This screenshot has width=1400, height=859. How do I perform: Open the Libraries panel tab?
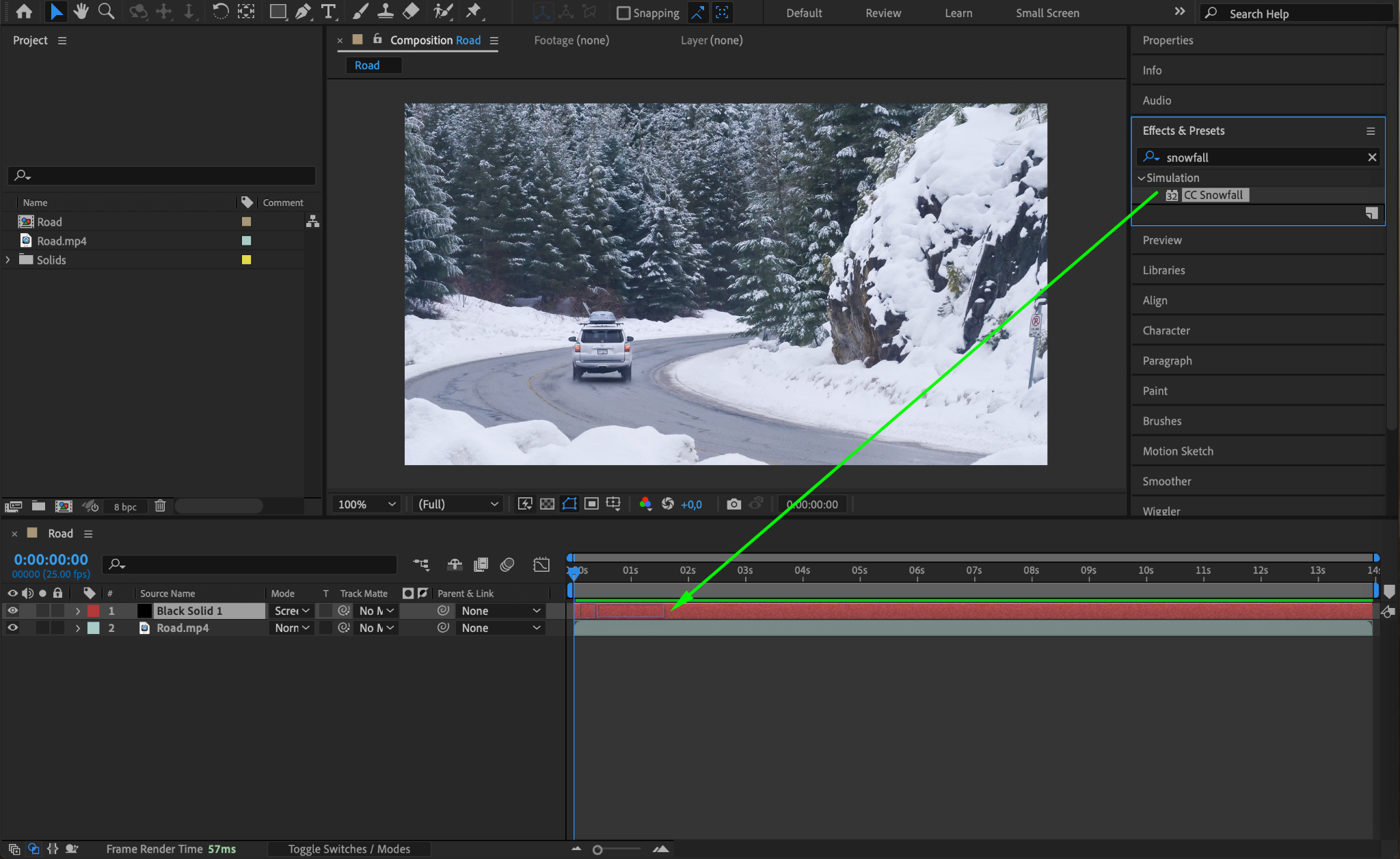click(x=1163, y=270)
